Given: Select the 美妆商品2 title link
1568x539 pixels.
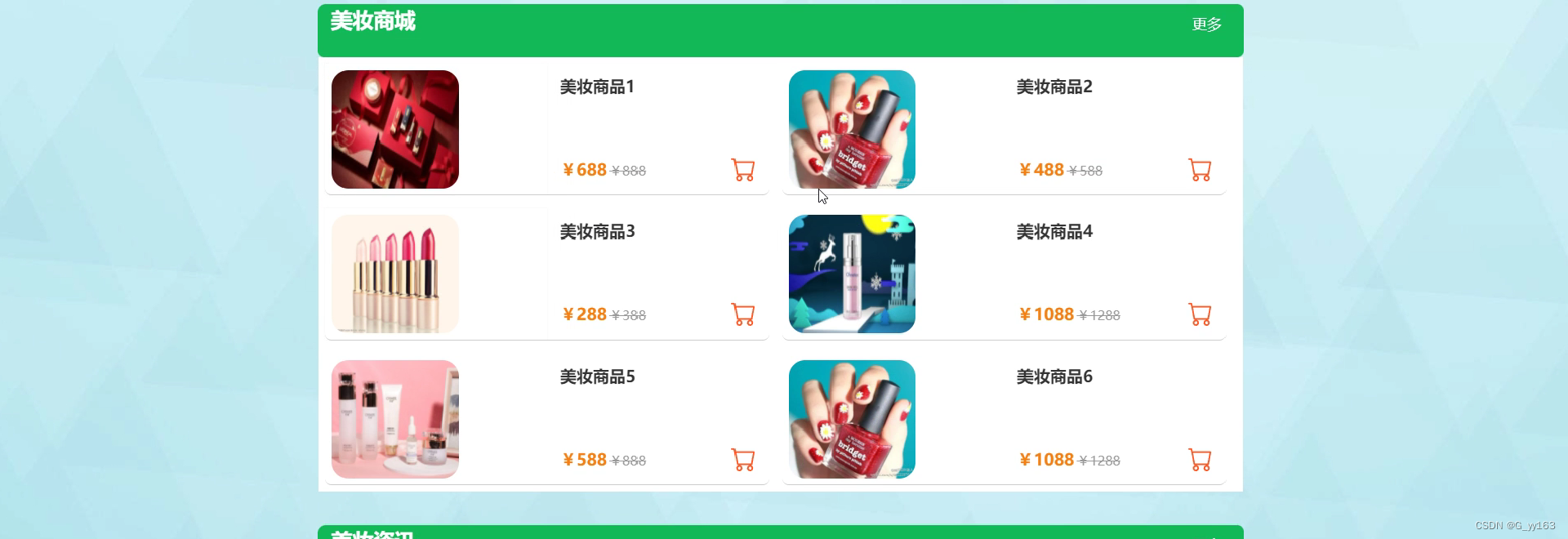Looking at the screenshot, I should tap(1054, 87).
